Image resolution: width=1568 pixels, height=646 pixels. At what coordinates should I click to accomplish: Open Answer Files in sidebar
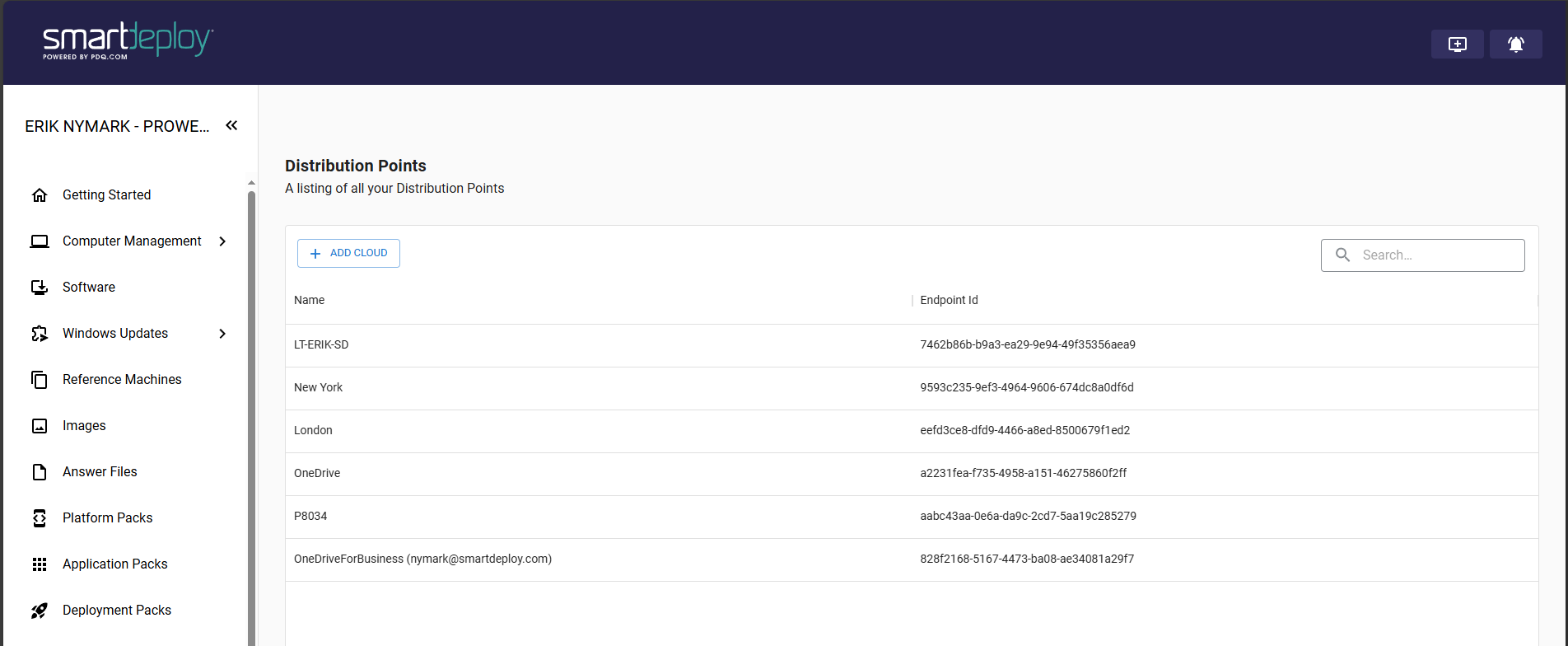100,472
